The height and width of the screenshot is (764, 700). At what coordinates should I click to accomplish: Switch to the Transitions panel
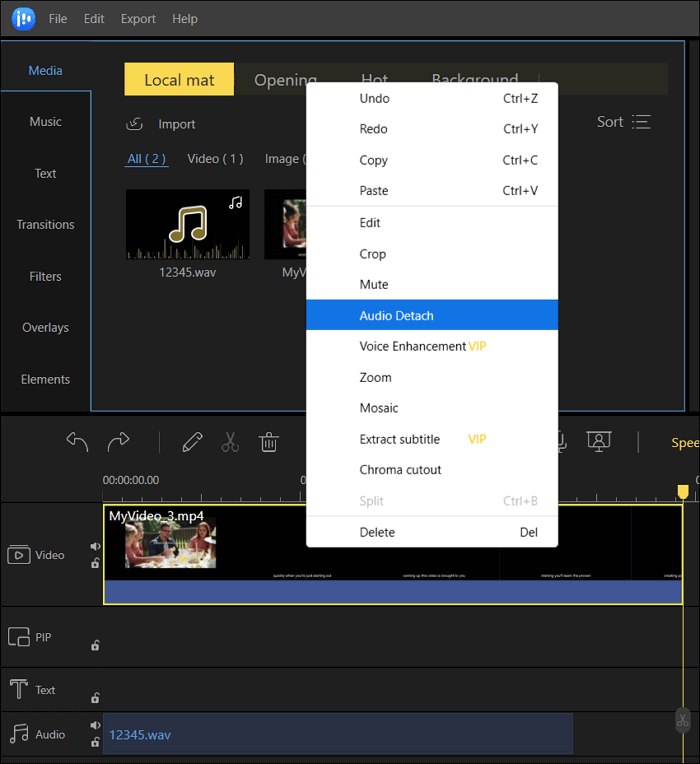tap(45, 225)
